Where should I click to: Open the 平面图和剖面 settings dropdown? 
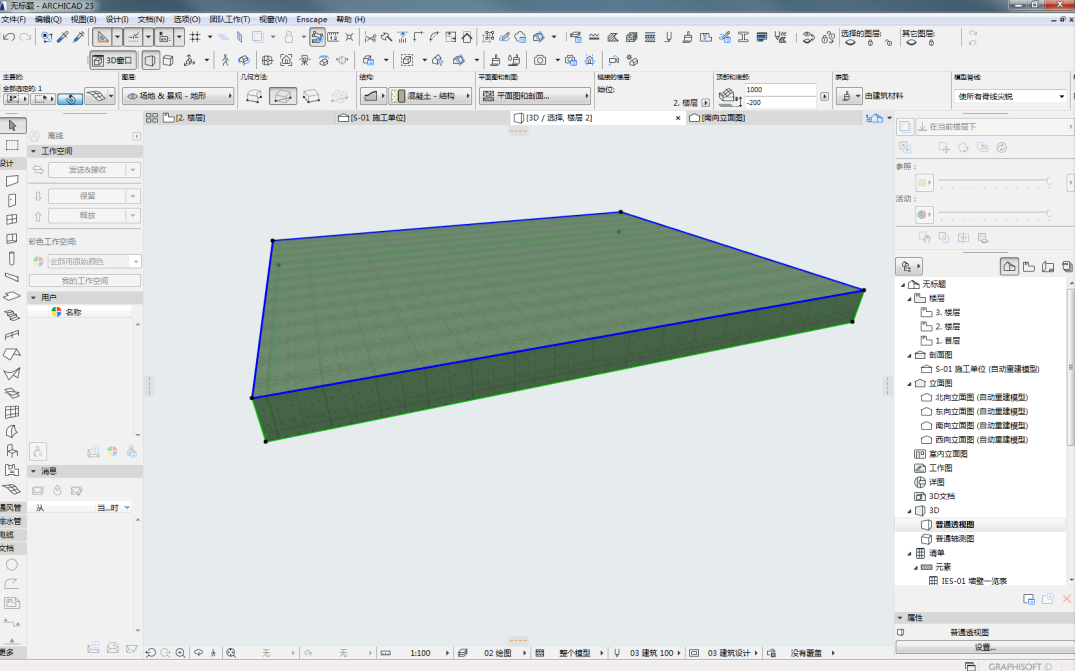point(535,96)
